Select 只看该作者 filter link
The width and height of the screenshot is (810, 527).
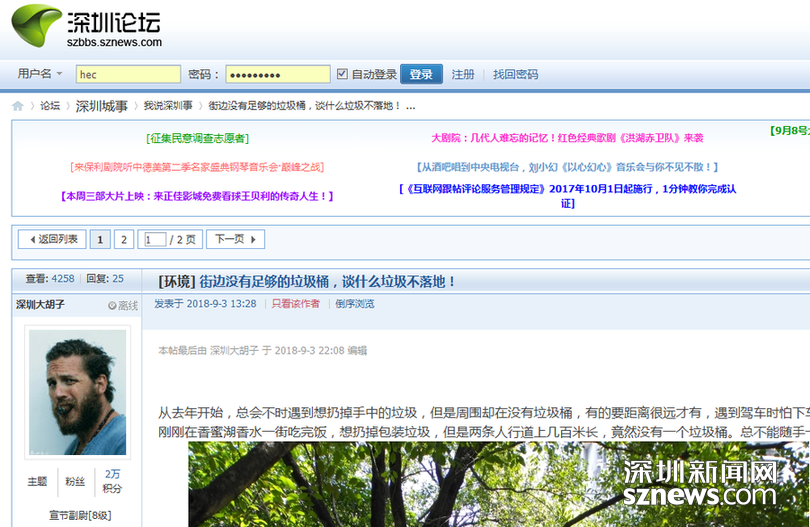click(x=296, y=304)
